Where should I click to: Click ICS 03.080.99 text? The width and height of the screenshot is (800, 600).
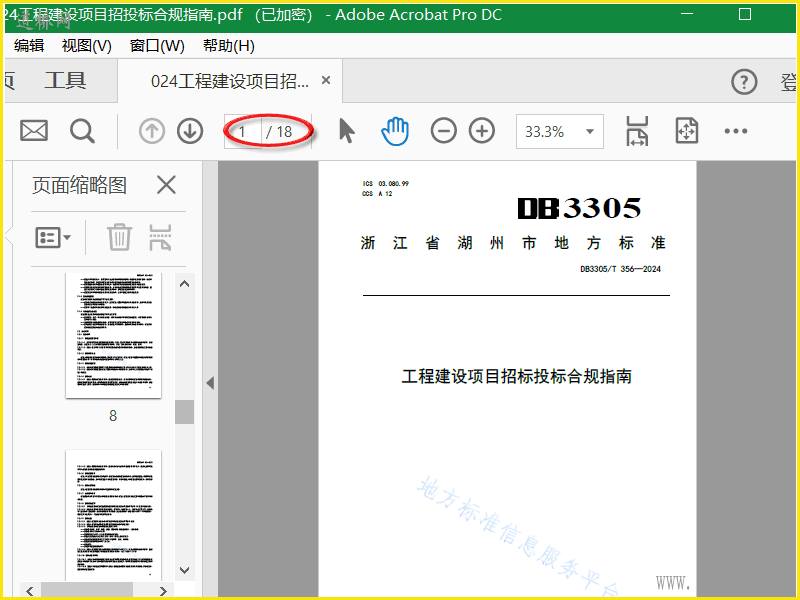tap(386, 183)
